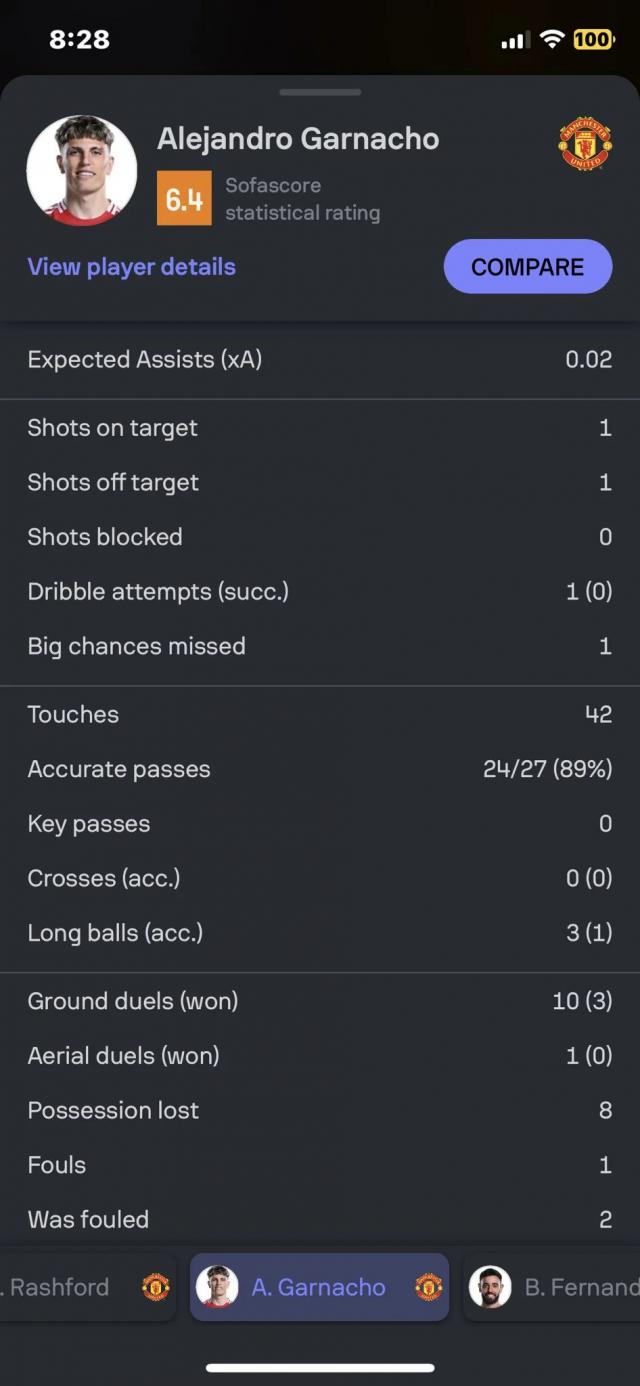Tap the battery indicator in status bar

pyautogui.click(x=593, y=40)
